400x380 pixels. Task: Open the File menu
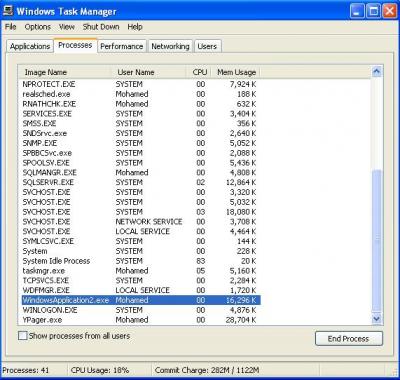point(11,27)
